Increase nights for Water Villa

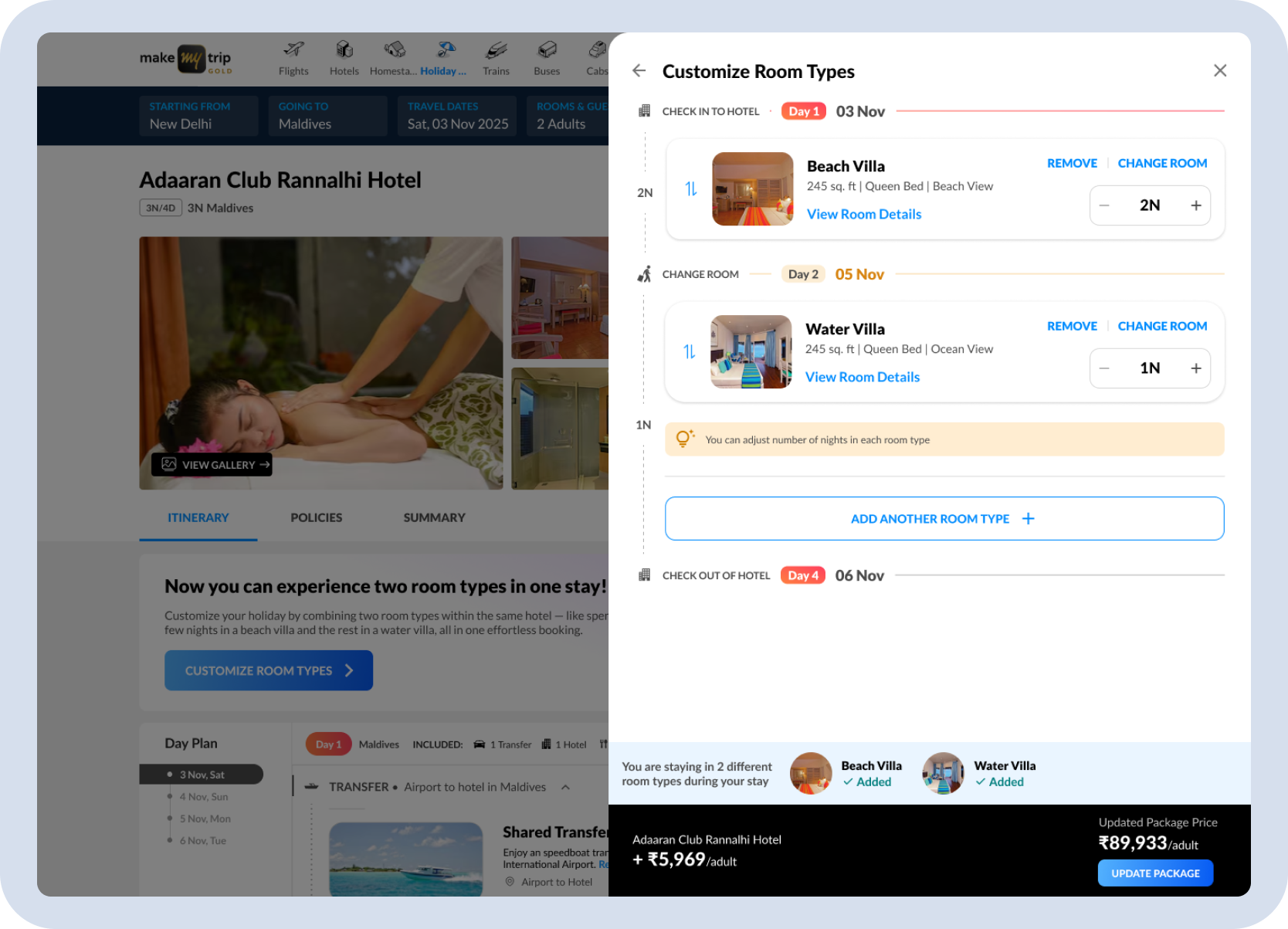coord(1196,368)
